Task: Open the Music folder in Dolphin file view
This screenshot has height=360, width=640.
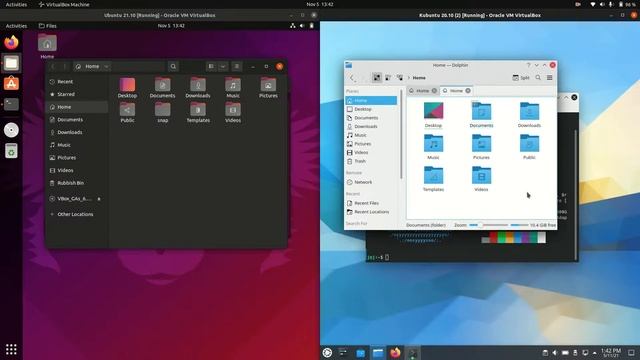Action: [433, 147]
